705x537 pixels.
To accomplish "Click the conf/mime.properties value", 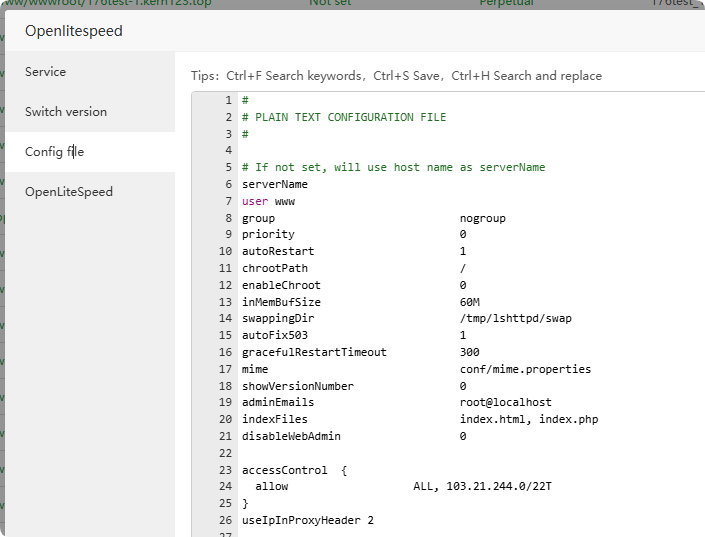I will 525,369.
